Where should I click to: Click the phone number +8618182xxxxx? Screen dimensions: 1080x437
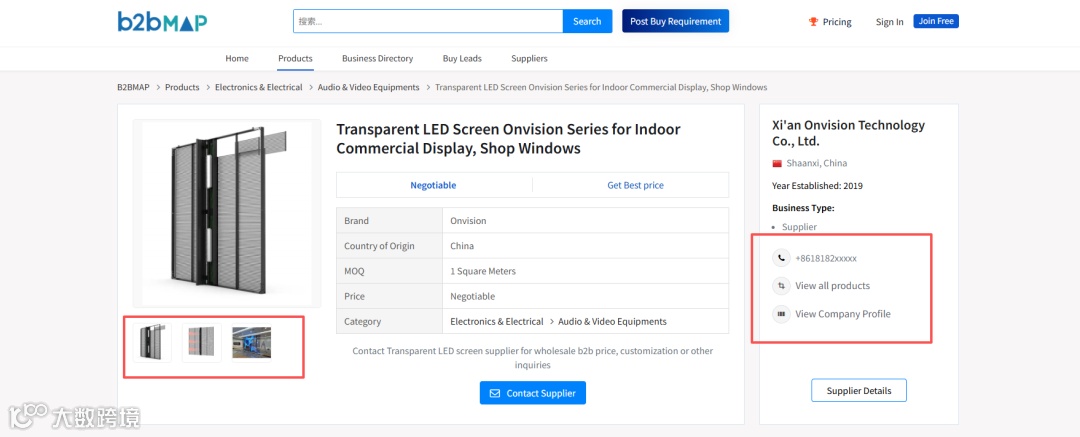(x=826, y=258)
